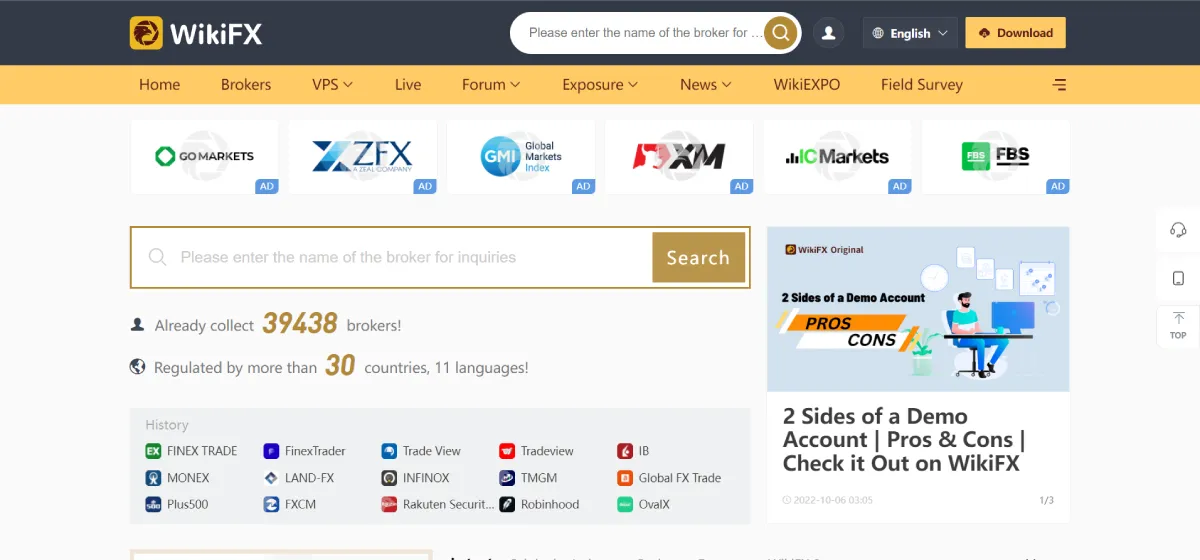Open the IC Markets ad banner
The width and height of the screenshot is (1200, 560).
837,157
